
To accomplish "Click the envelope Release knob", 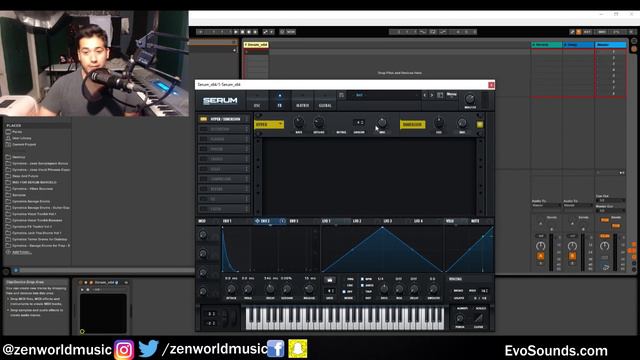I will click(x=309, y=289).
